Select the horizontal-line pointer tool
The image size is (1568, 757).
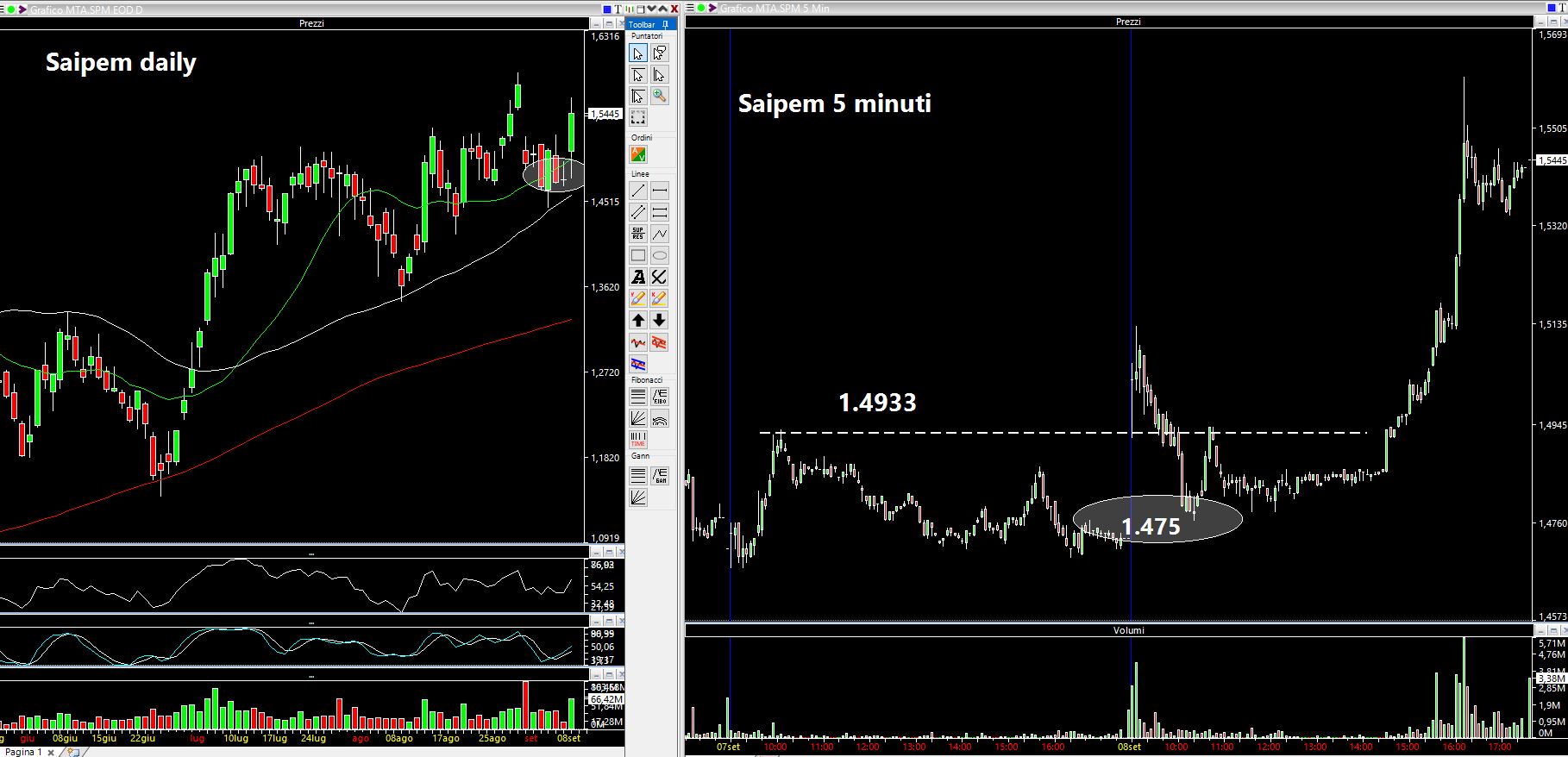638,75
